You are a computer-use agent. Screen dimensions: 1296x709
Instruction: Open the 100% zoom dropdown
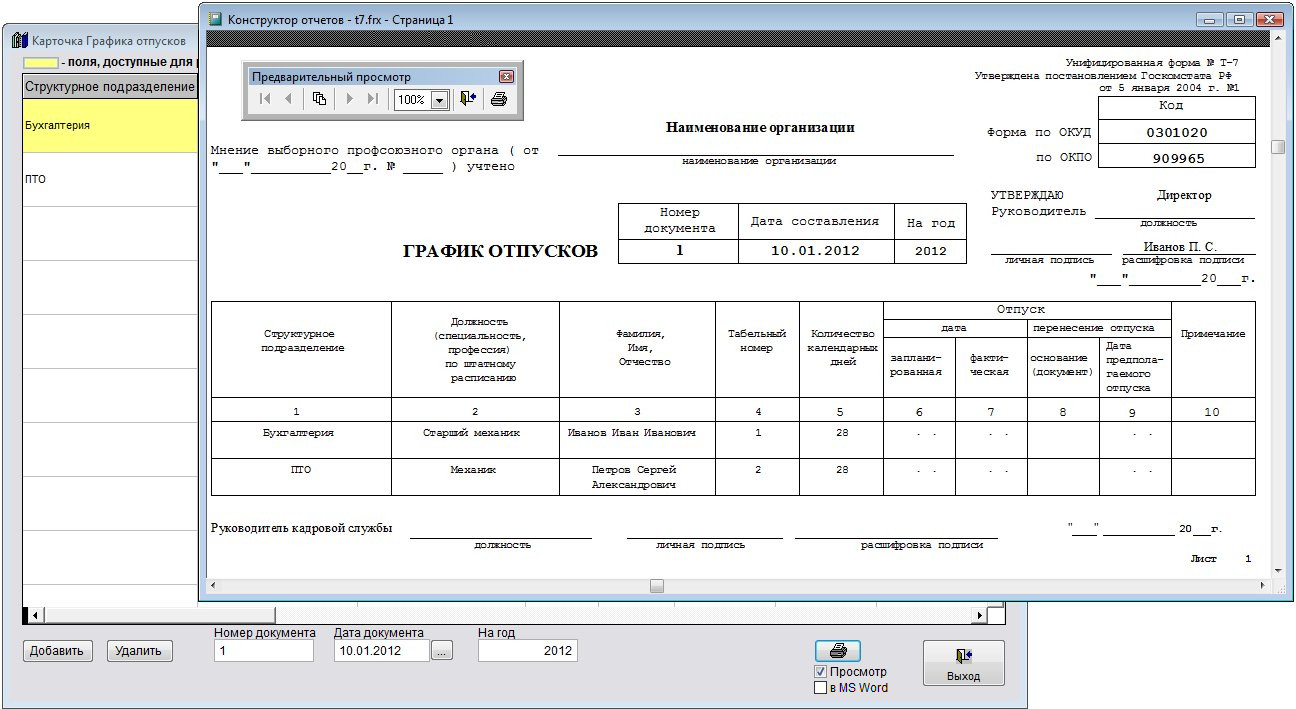tap(439, 100)
